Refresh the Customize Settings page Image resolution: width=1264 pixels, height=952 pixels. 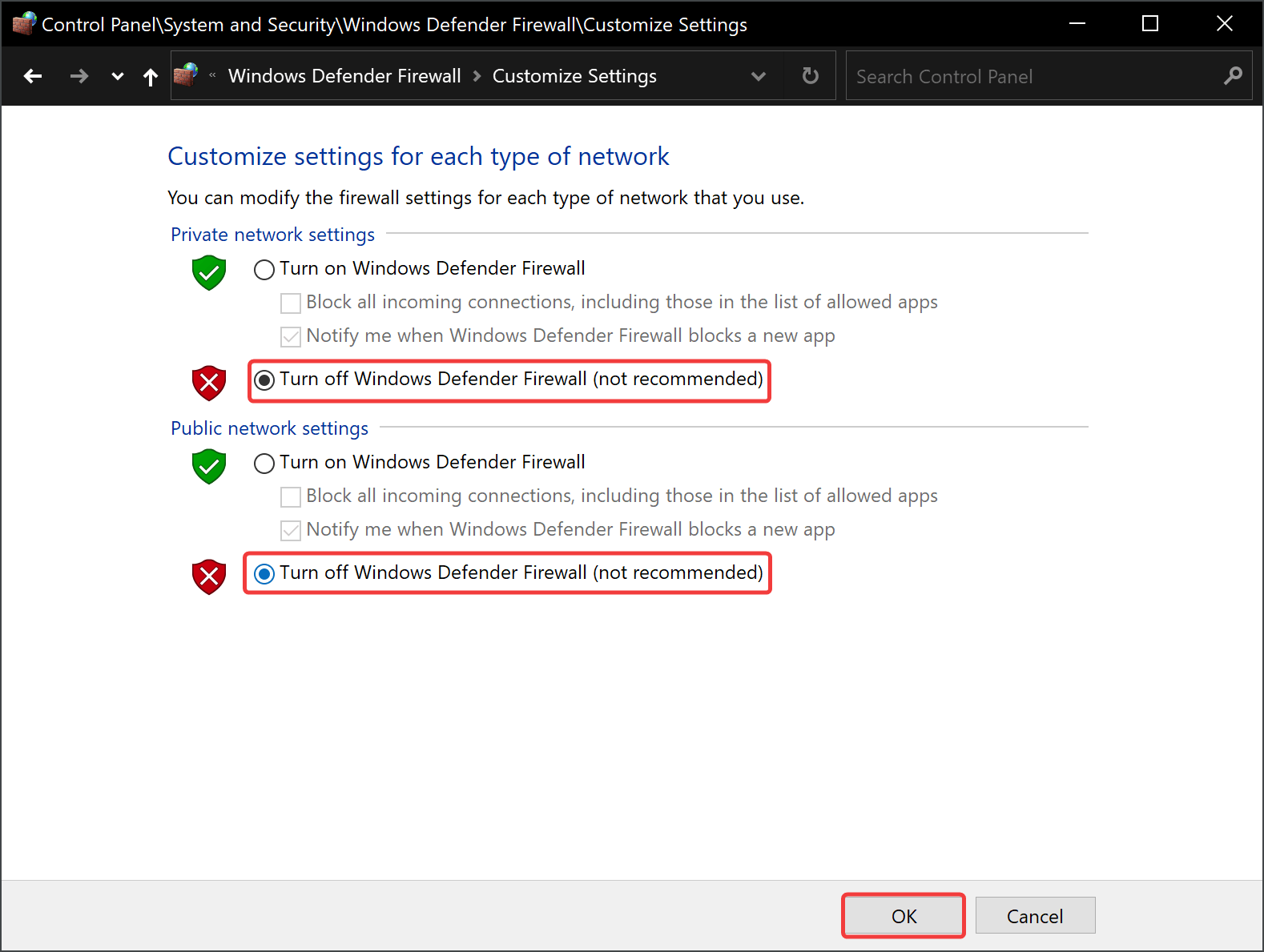pos(811,76)
